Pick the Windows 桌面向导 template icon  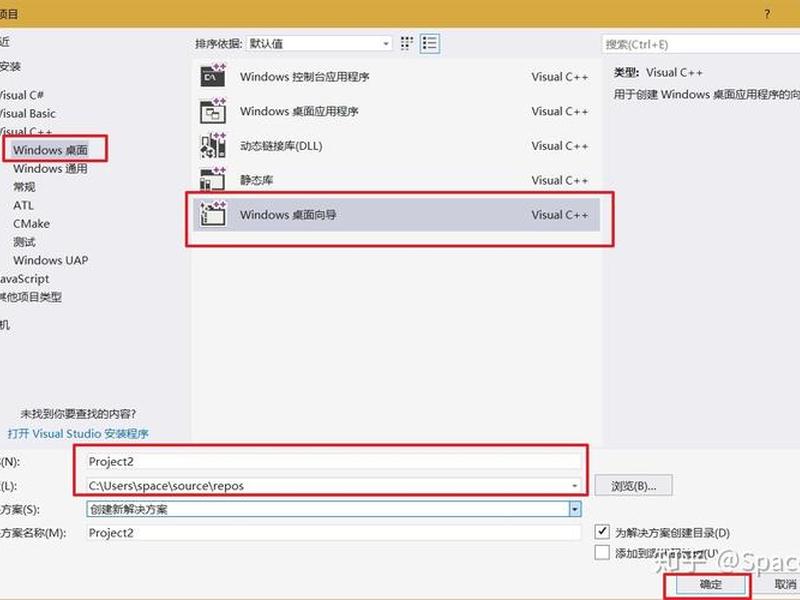[213, 214]
